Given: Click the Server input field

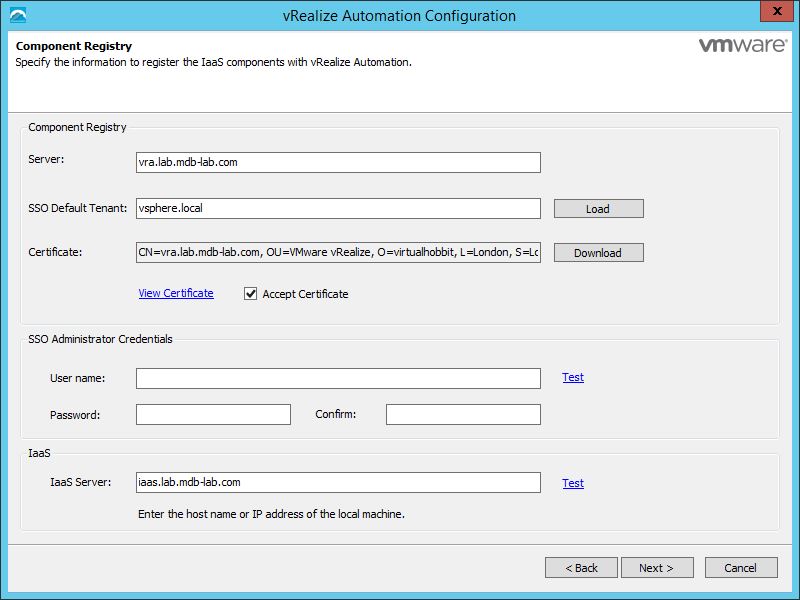Looking at the screenshot, I should coord(338,162).
